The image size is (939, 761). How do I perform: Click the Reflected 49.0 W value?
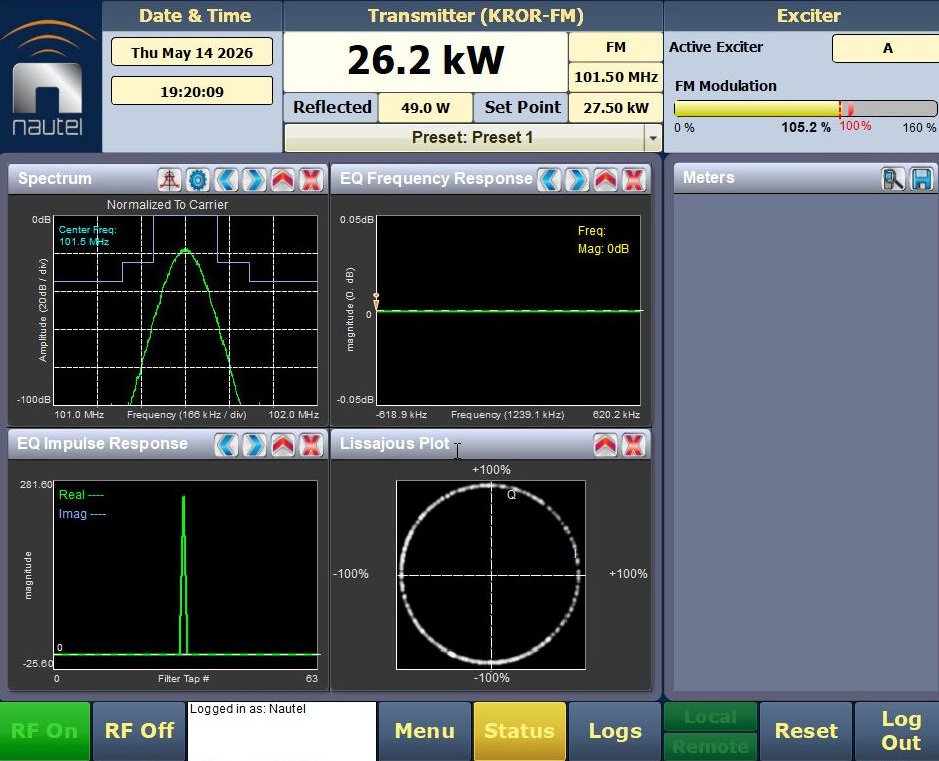coord(425,108)
